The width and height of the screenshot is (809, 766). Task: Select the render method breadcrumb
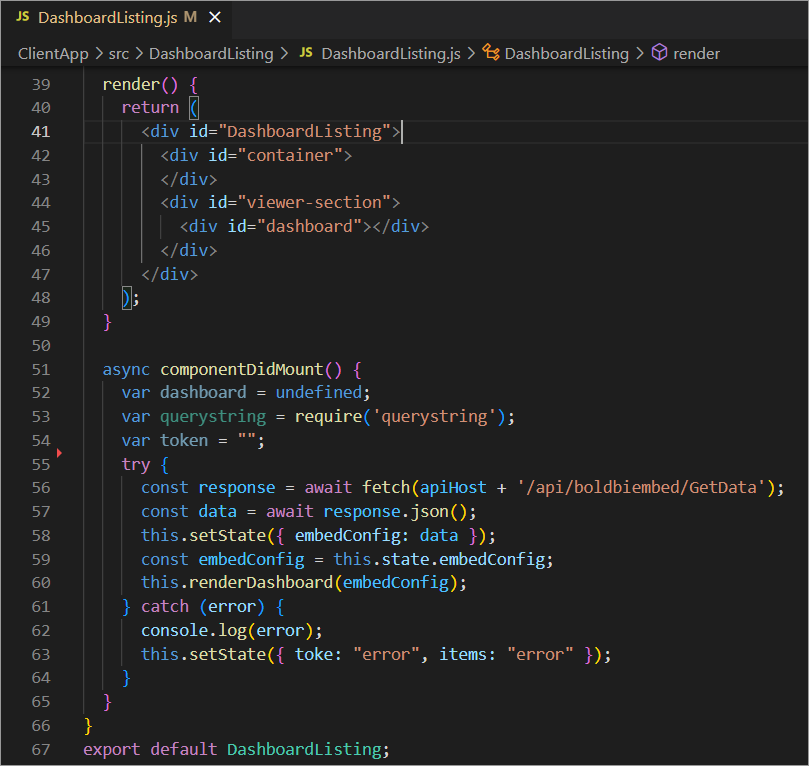696,53
